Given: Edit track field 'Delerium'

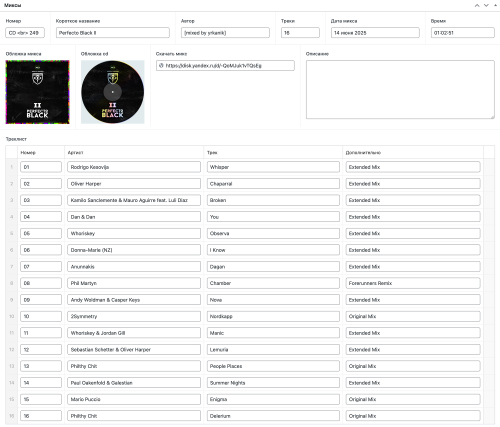Looking at the screenshot, I should pyautogui.click(x=273, y=416).
